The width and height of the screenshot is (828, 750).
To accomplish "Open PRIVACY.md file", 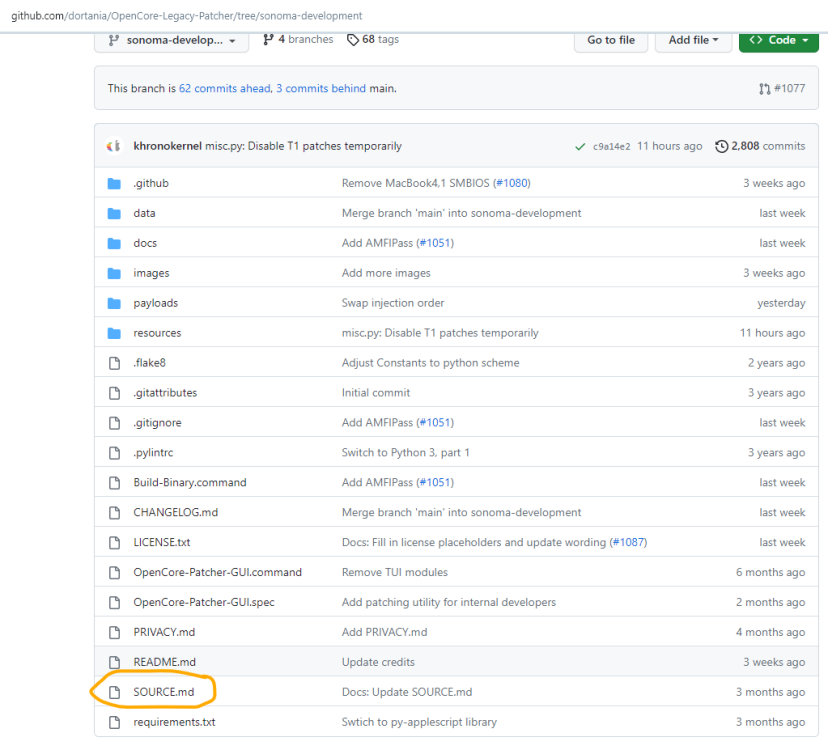I will (x=164, y=632).
